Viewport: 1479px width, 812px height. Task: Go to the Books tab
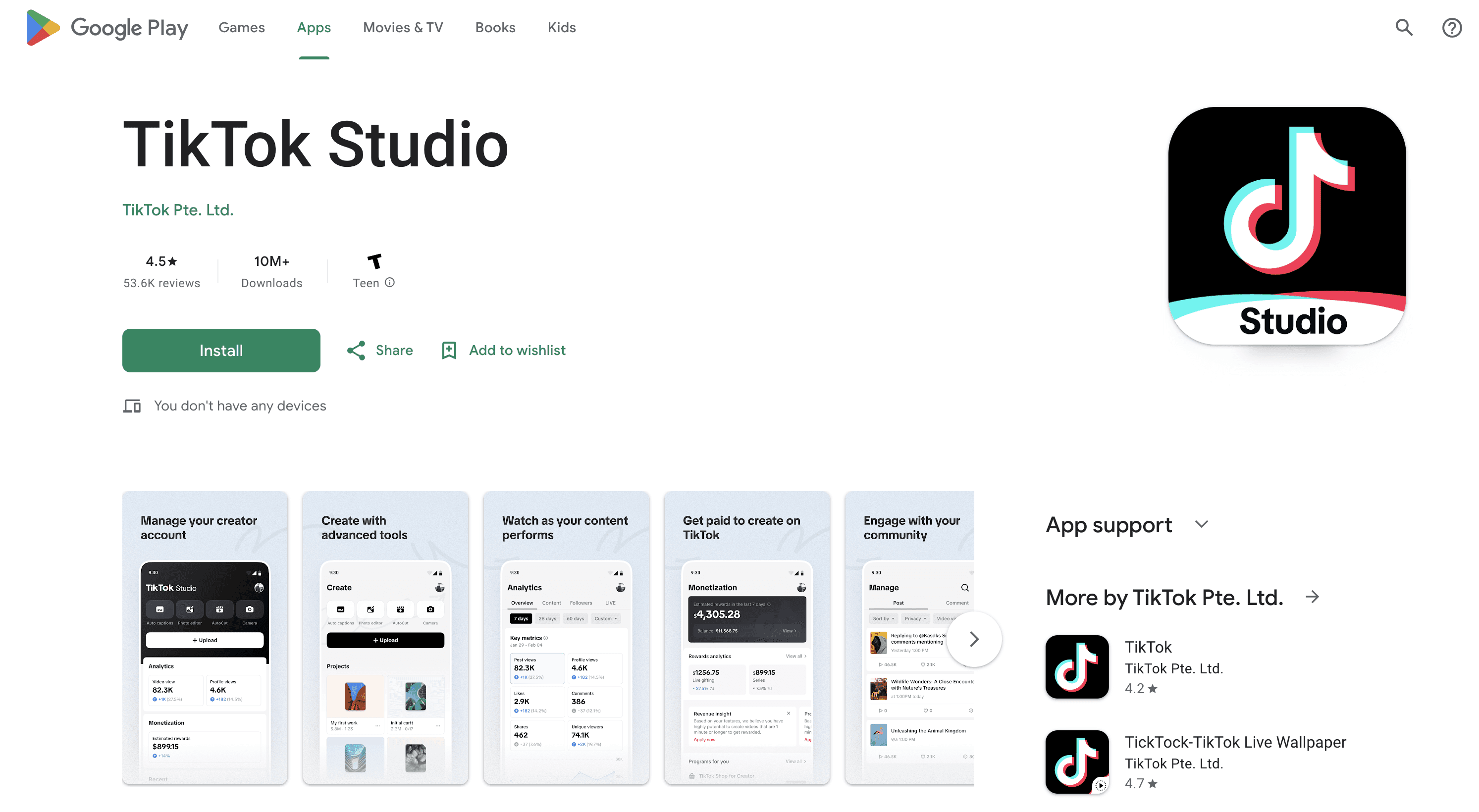(495, 28)
